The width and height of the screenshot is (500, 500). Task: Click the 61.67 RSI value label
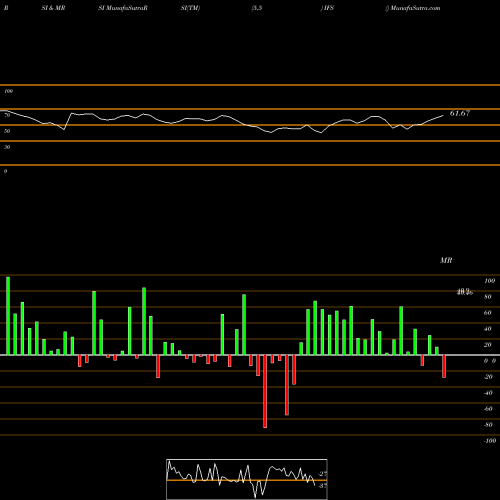(460, 113)
